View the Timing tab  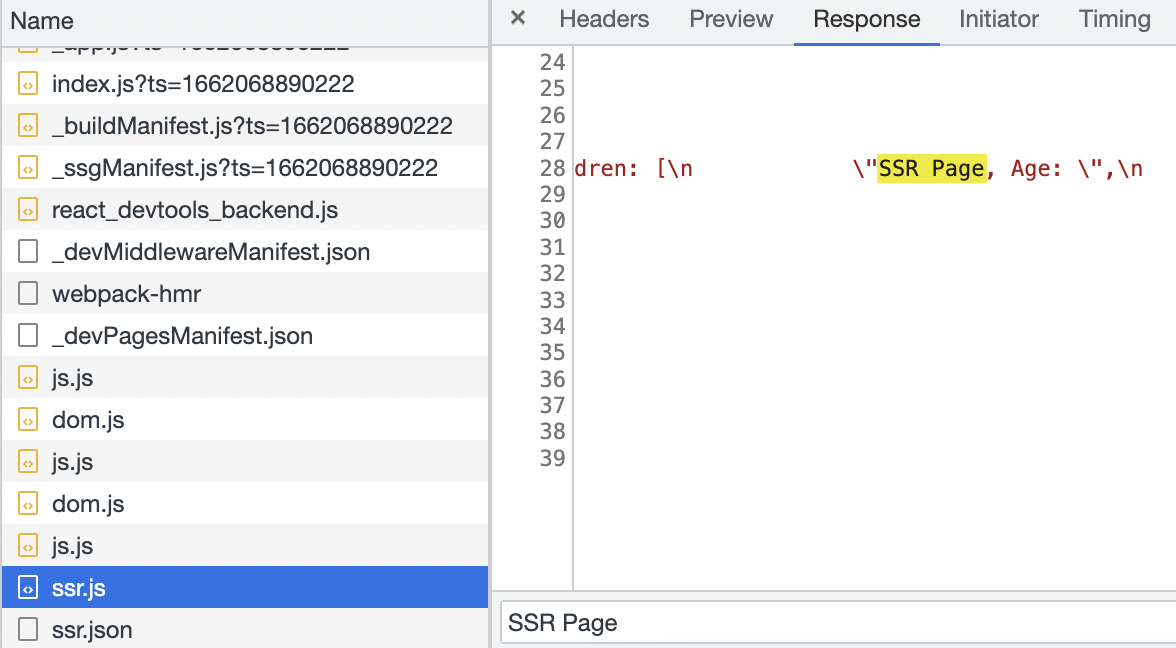click(x=1114, y=19)
